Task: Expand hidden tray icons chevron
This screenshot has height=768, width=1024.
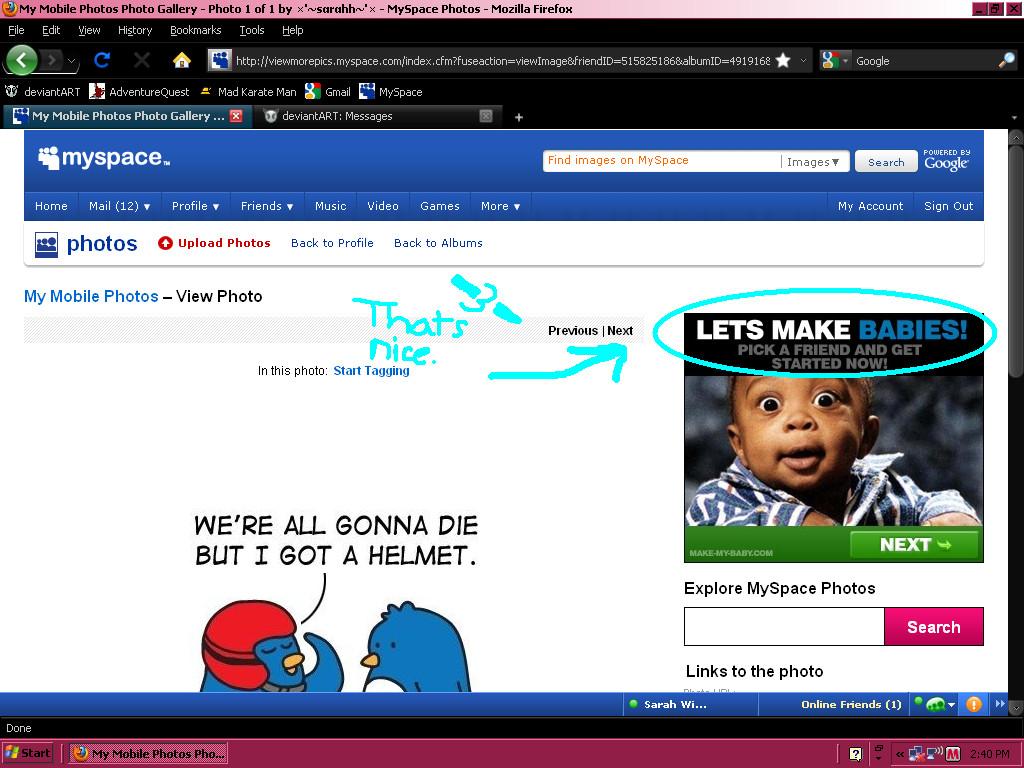Action: 900,754
